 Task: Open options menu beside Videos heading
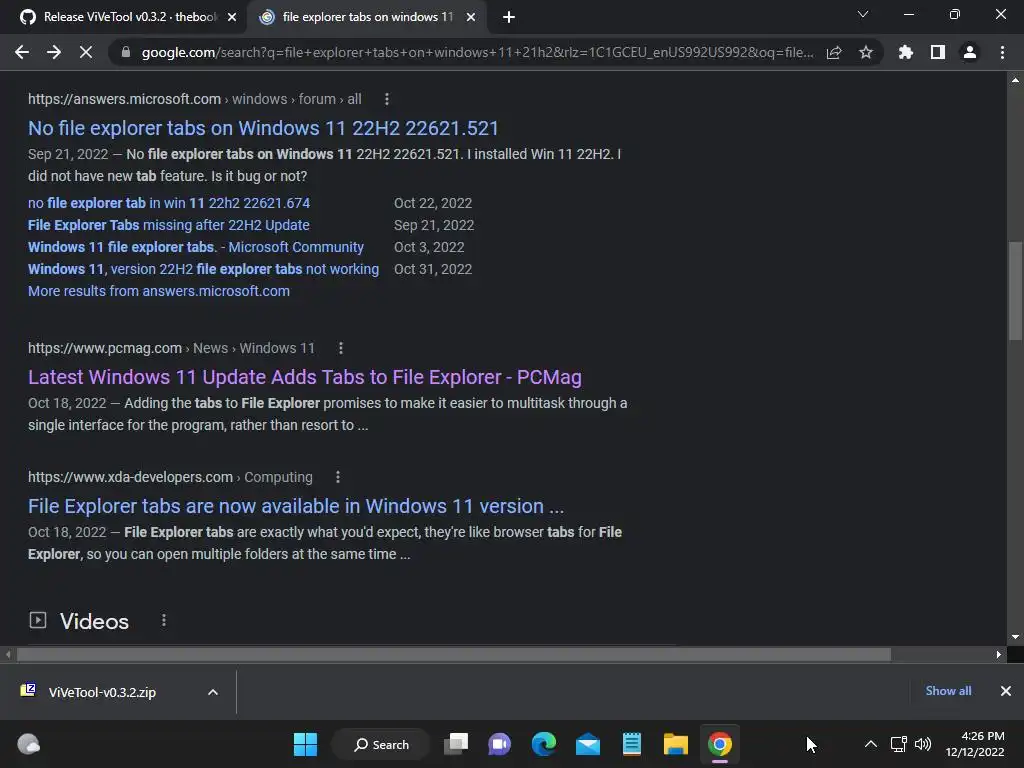pyautogui.click(x=163, y=620)
